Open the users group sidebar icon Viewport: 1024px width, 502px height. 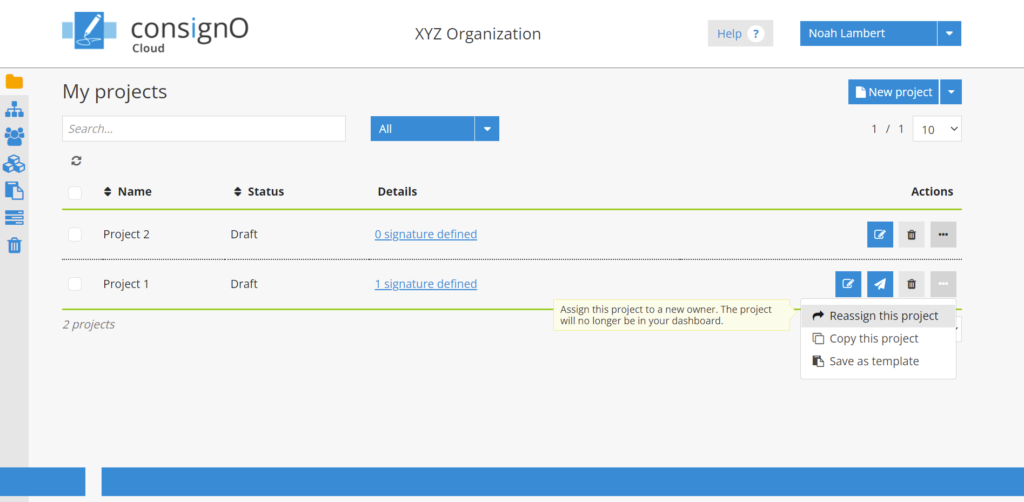14,136
